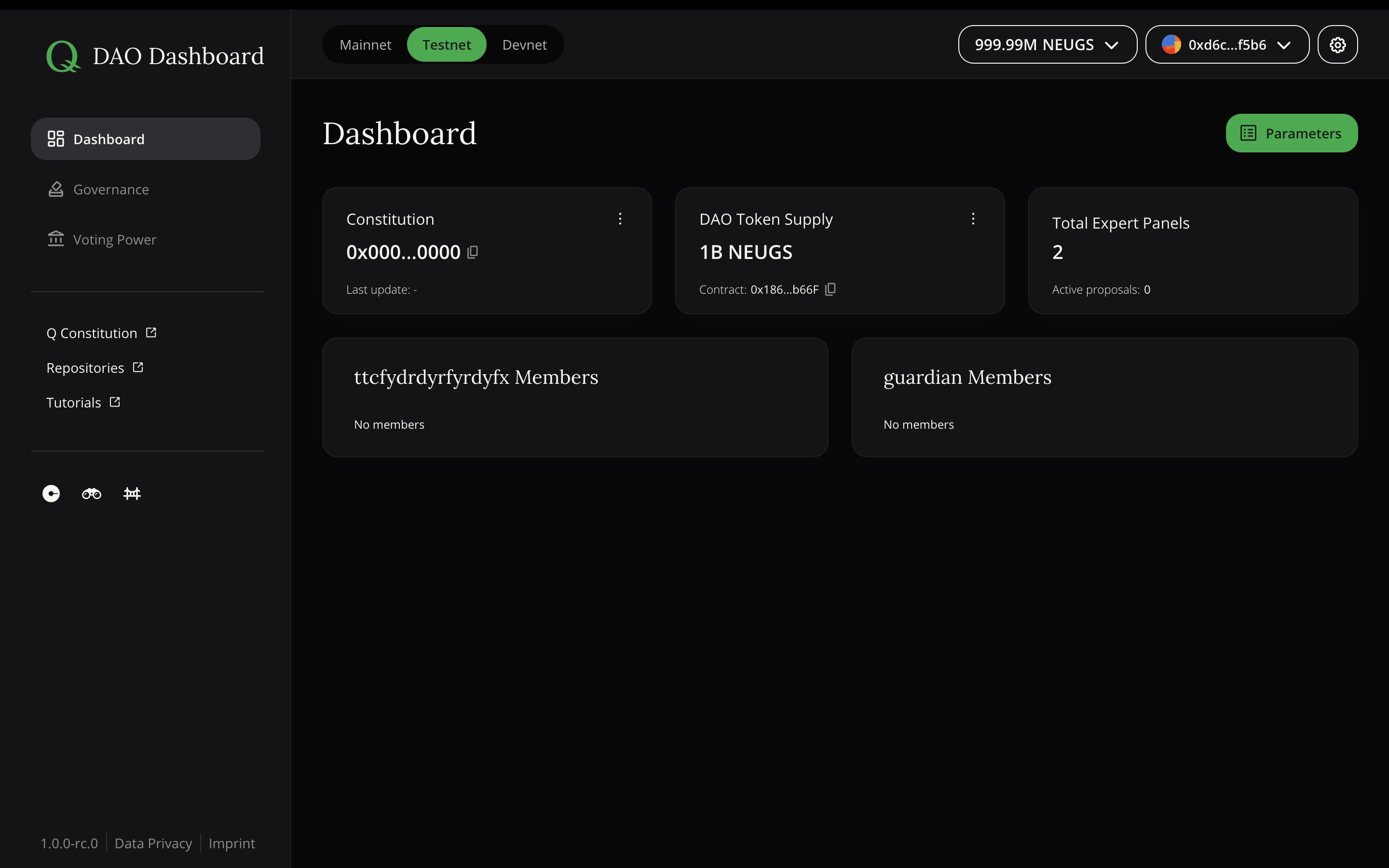Click the Voting Power bank icon
The image size is (1389, 868).
(55, 239)
